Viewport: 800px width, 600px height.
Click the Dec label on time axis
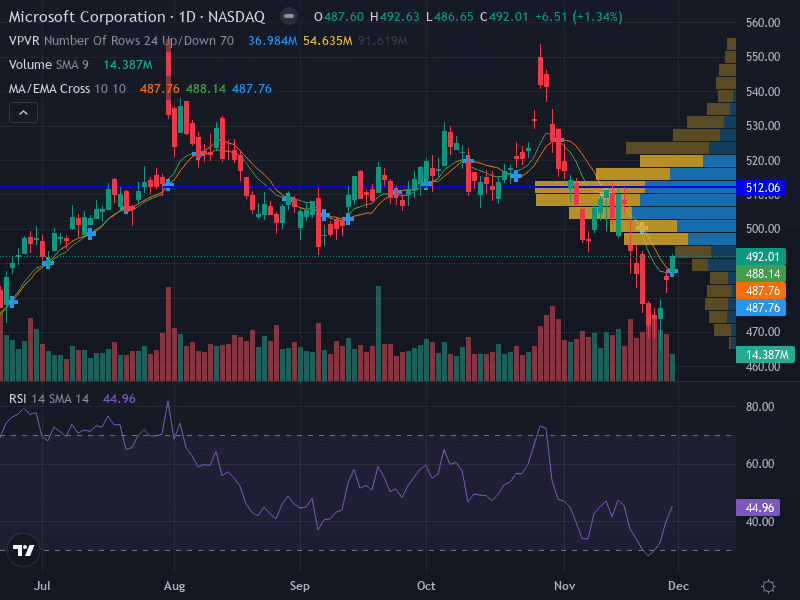[x=678, y=586]
